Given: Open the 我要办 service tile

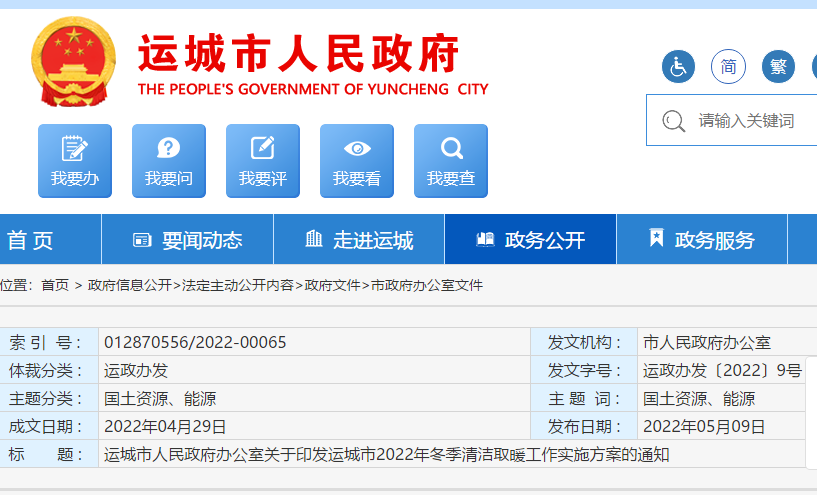Looking at the screenshot, I should coord(75,161).
